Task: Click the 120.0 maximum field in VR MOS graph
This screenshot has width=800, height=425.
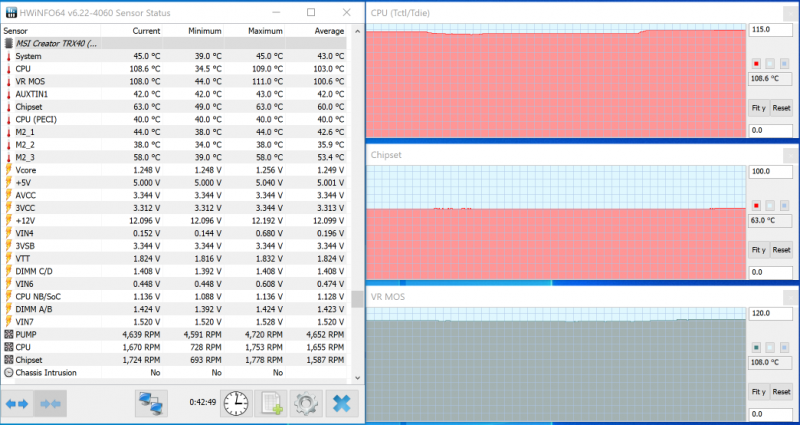Action: [770, 313]
